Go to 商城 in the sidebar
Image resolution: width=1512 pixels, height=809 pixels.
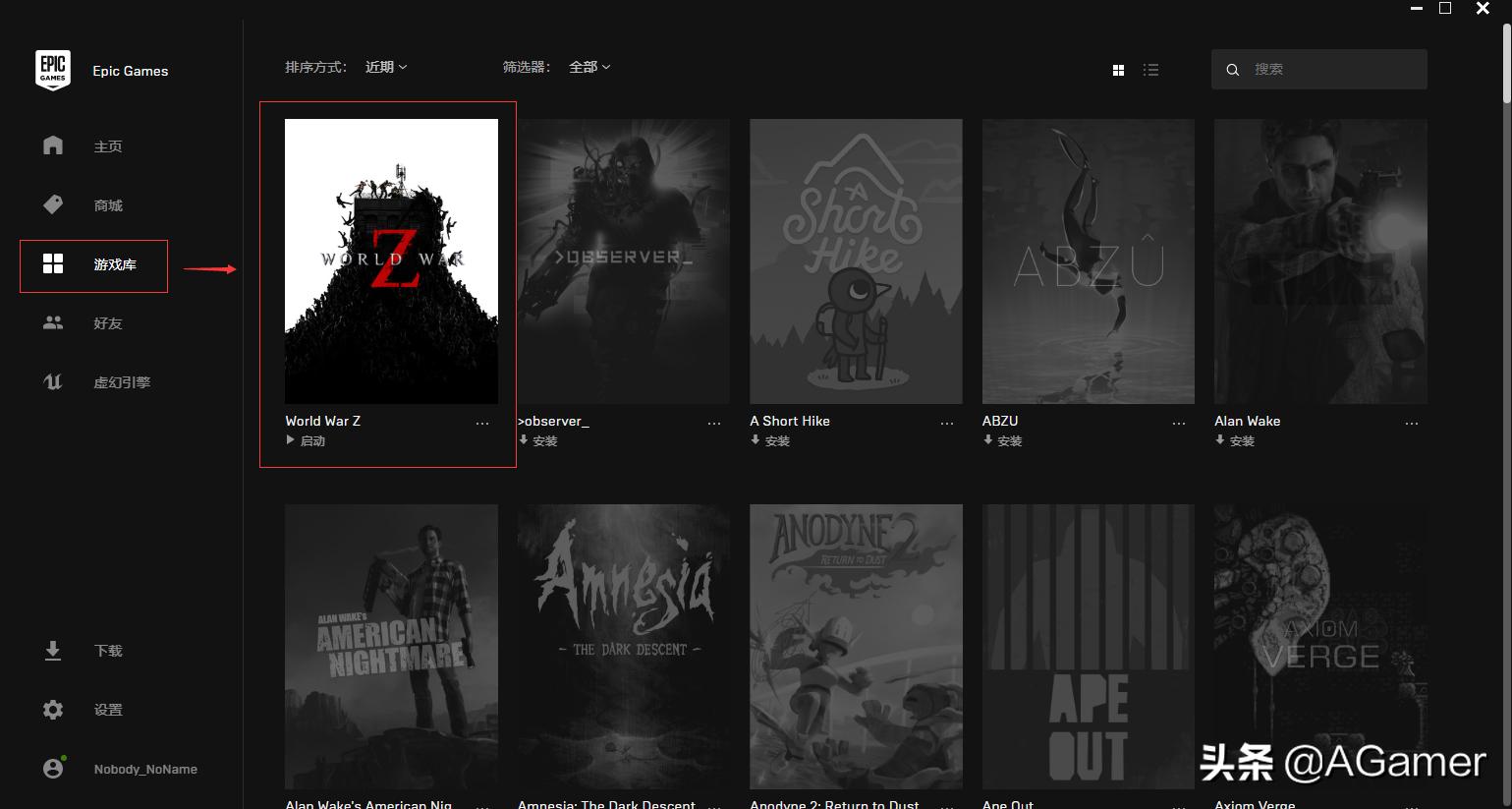pos(108,205)
